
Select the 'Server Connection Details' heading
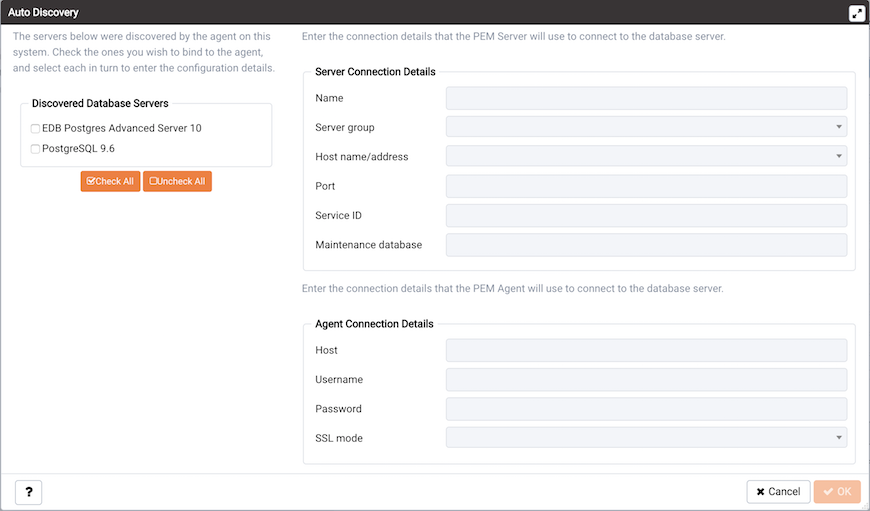click(375, 72)
